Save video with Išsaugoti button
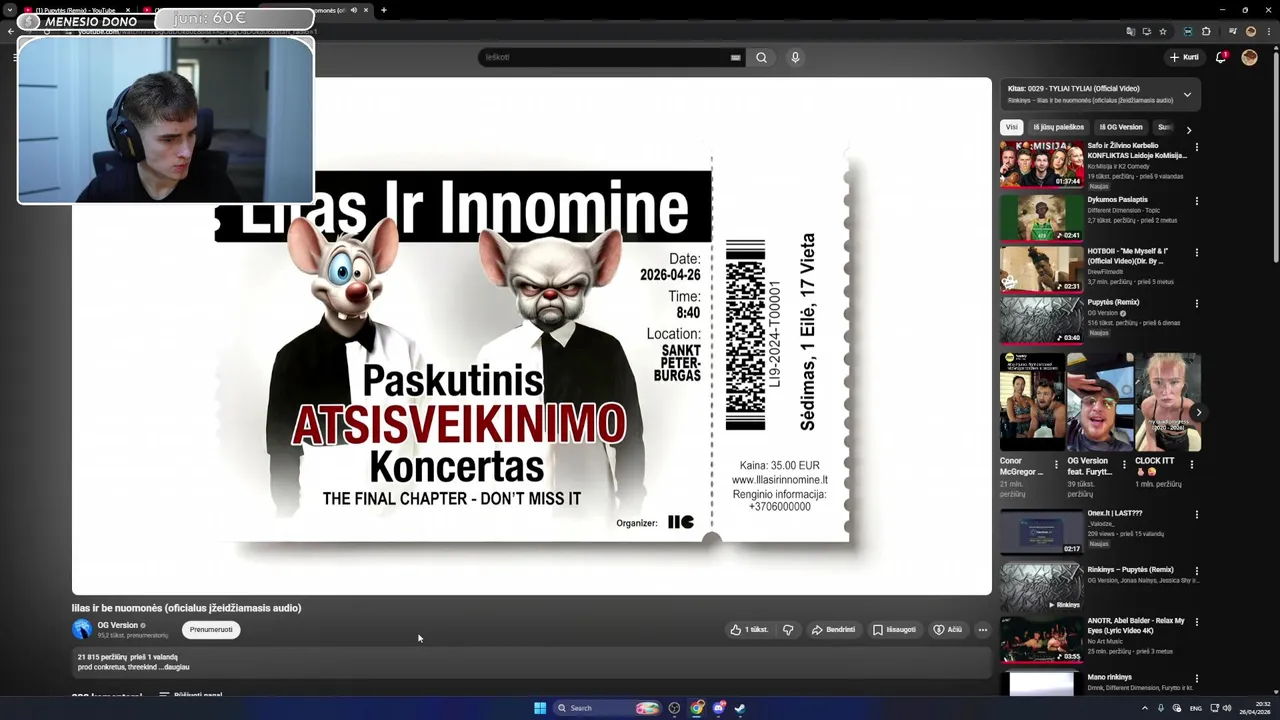The image size is (1280, 720). click(894, 630)
